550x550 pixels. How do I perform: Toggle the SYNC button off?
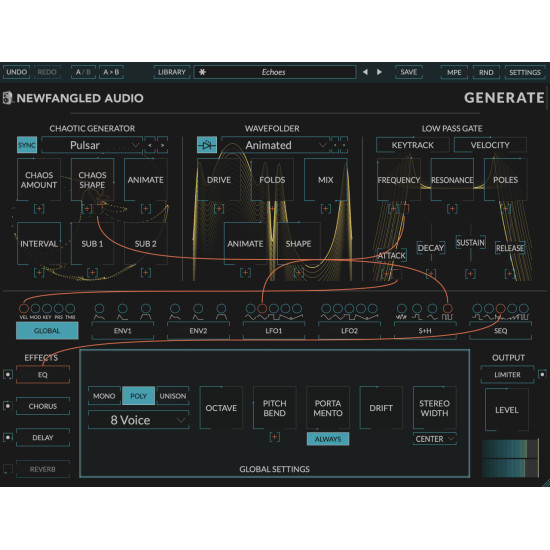click(27, 145)
